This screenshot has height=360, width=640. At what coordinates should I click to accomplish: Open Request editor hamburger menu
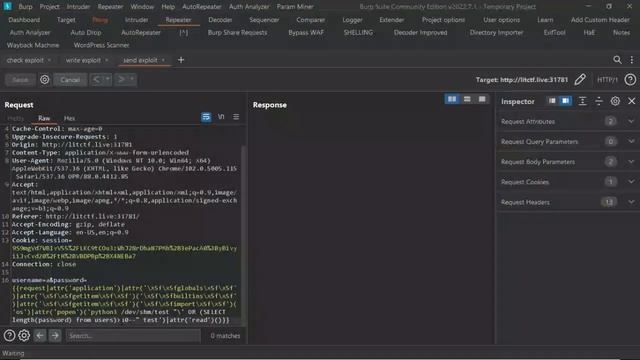pos(236,117)
